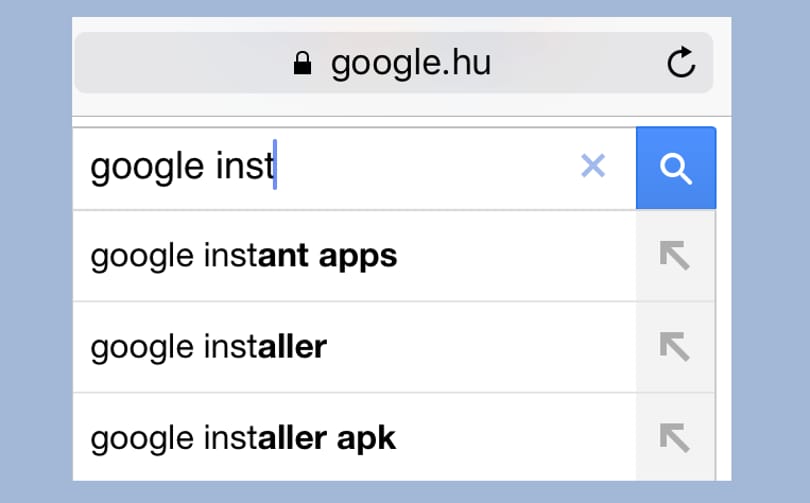
Task: Fill query using arrow beside google installer
Action: point(675,347)
